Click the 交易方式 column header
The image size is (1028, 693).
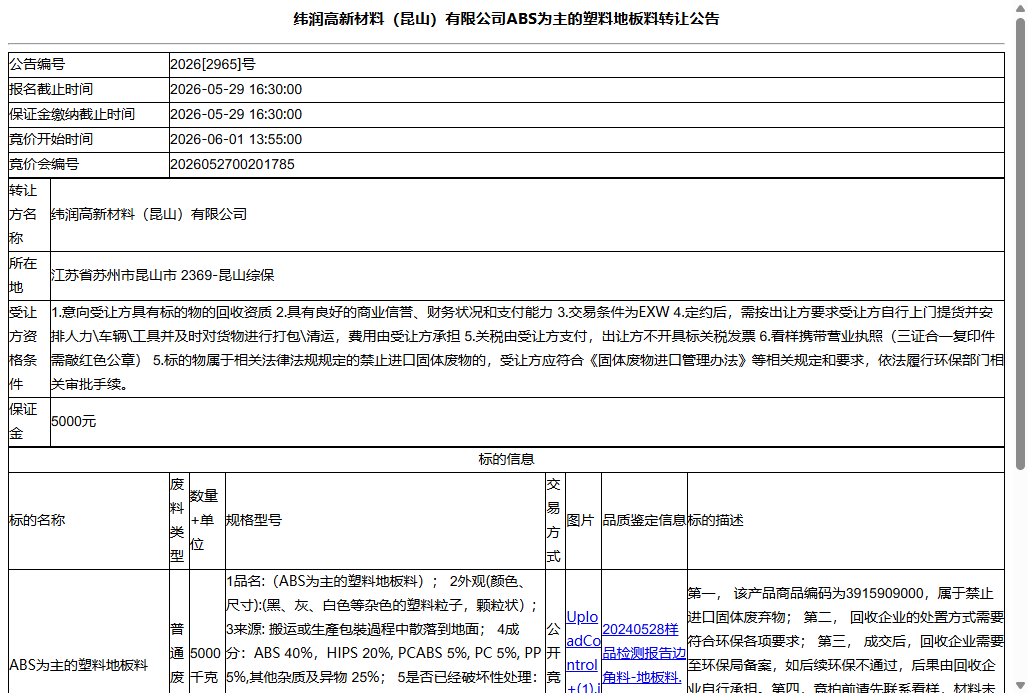[x=555, y=521]
